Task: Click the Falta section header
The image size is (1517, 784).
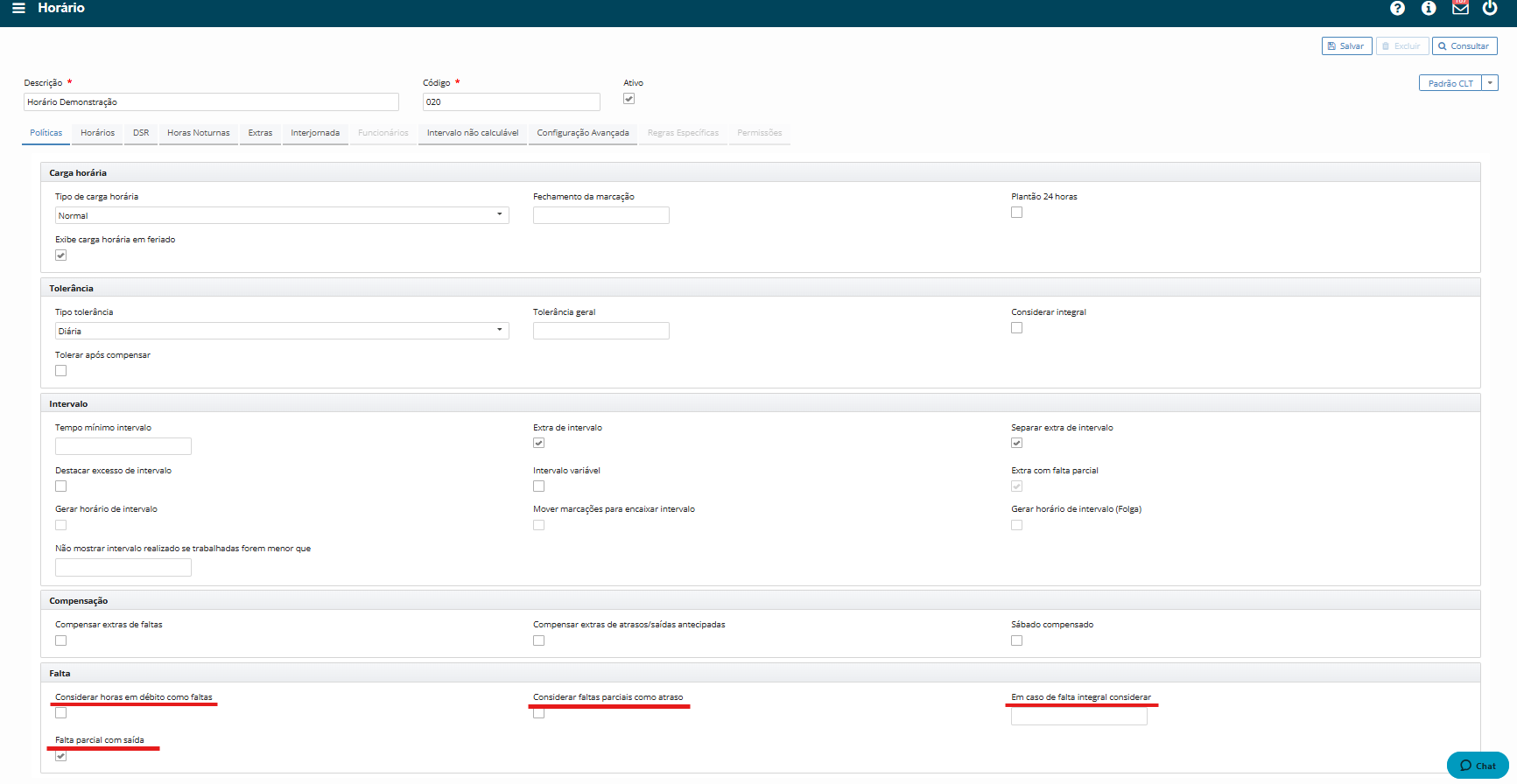Action: (x=760, y=674)
